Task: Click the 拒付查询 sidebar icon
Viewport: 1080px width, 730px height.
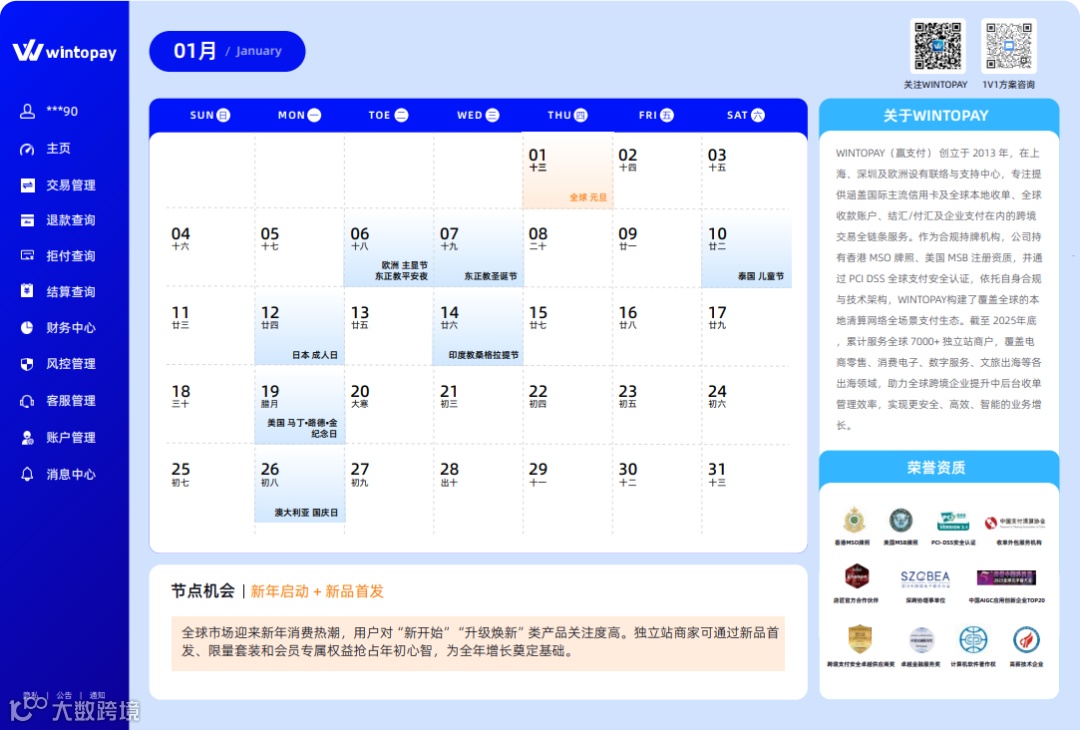Action: [x=27, y=256]
